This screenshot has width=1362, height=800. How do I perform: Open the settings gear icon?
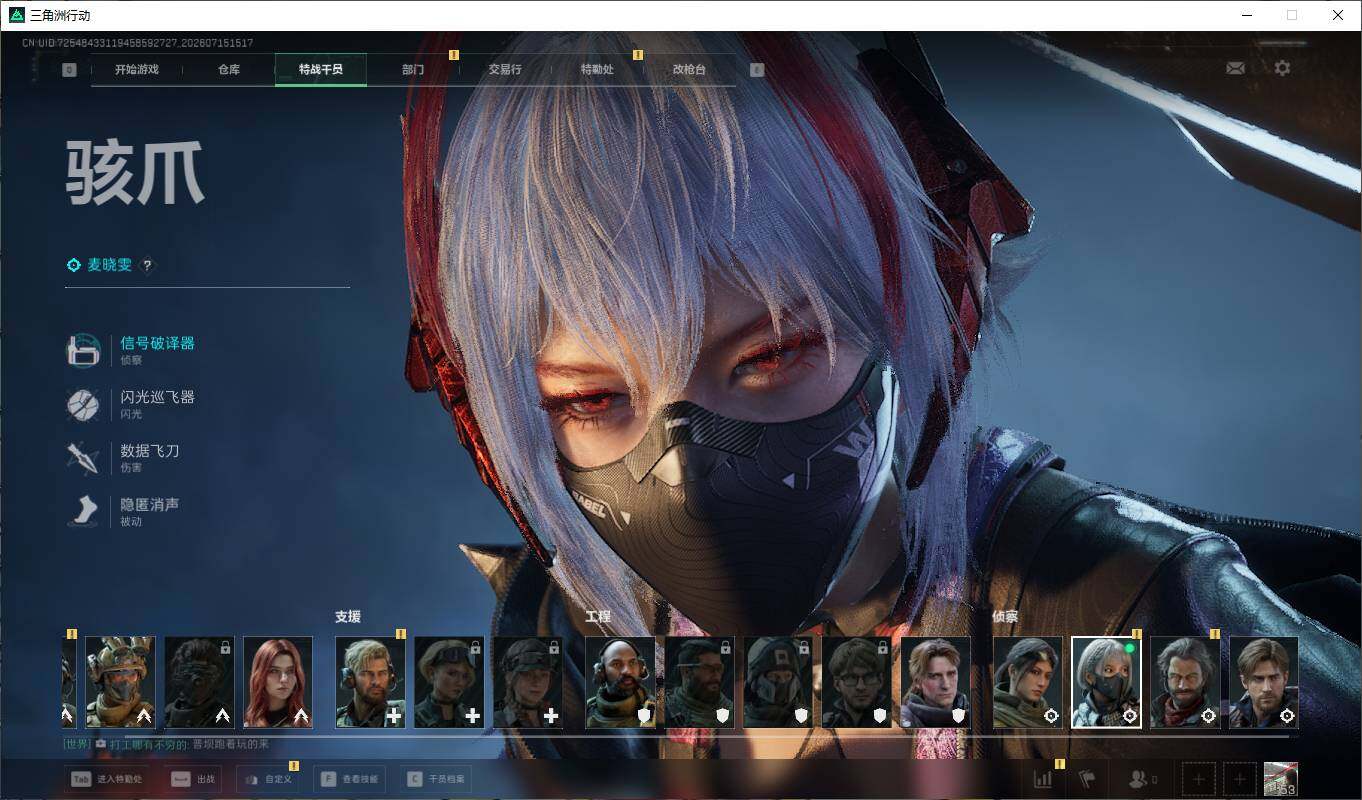click(1282, 68)
